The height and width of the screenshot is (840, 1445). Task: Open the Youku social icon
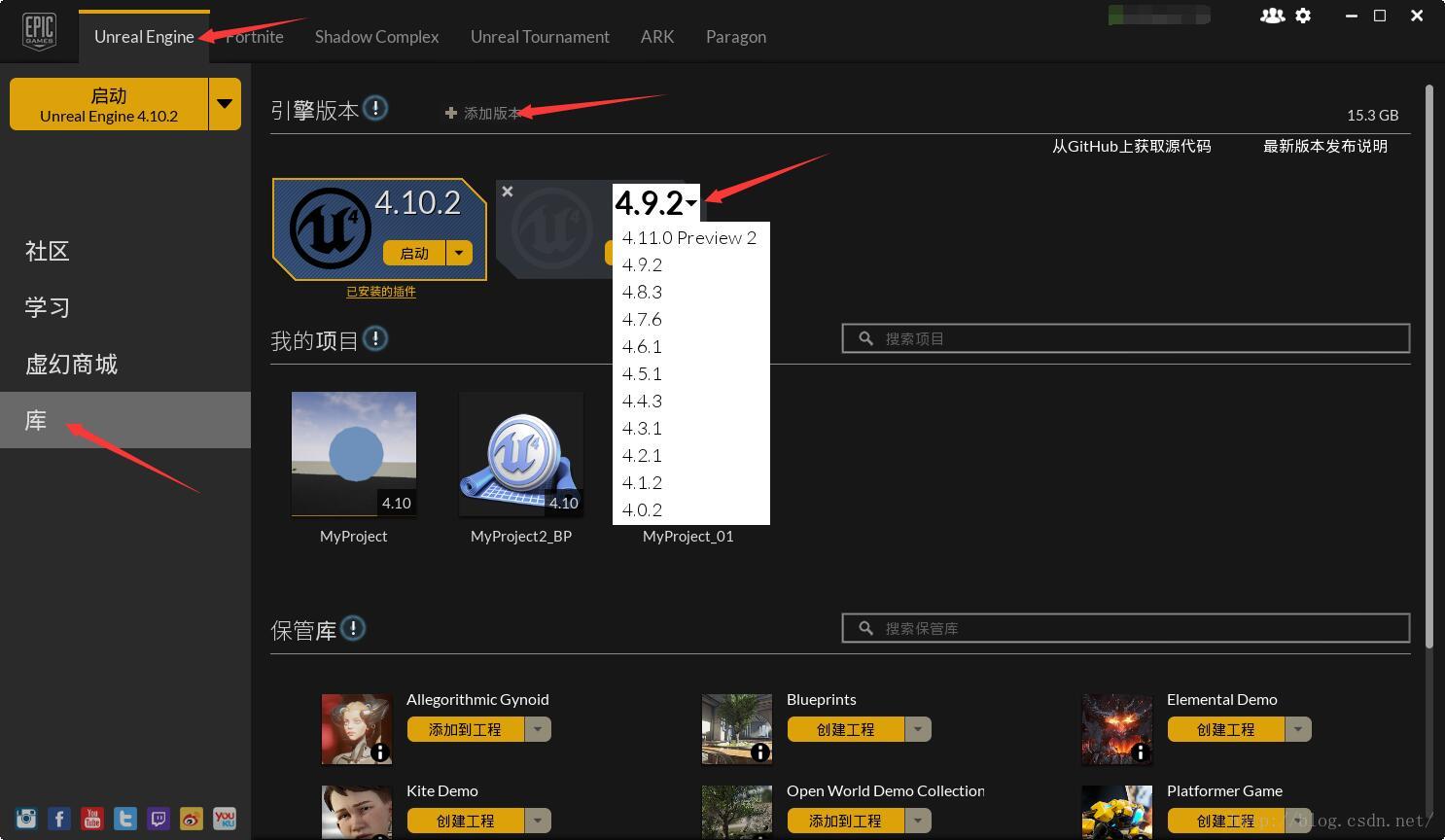click(225, 819)
